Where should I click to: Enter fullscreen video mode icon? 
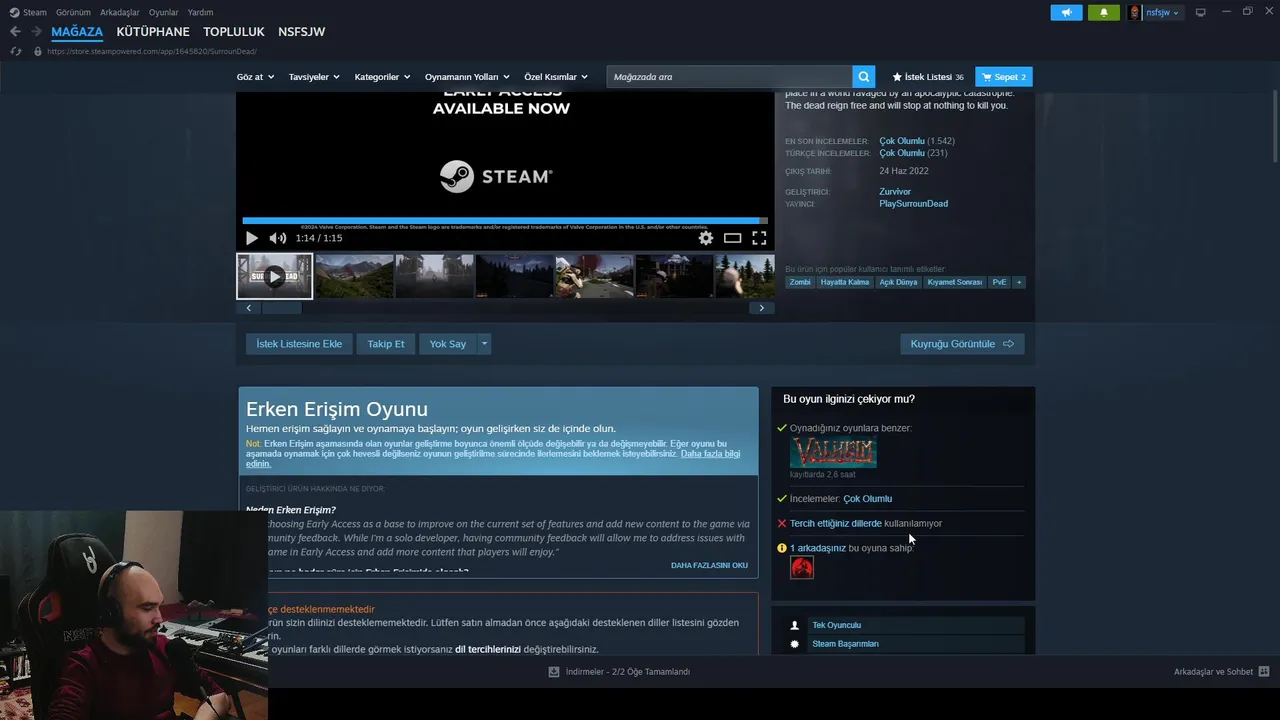click(759, 238)
